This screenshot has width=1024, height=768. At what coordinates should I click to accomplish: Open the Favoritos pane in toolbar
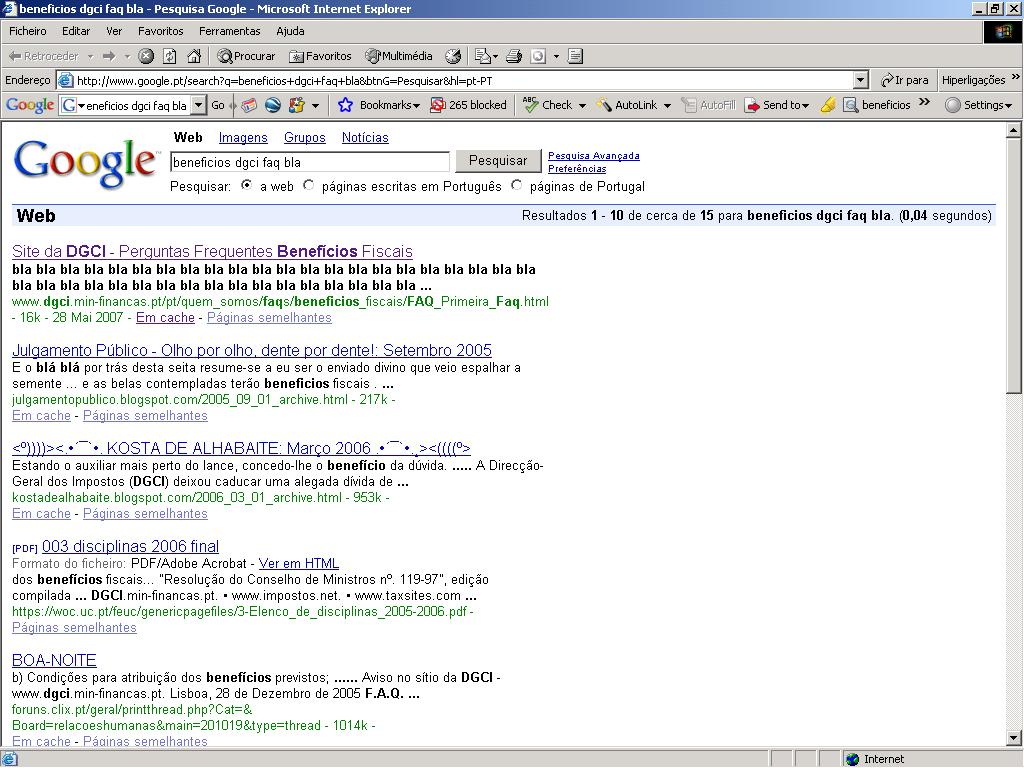321,56
